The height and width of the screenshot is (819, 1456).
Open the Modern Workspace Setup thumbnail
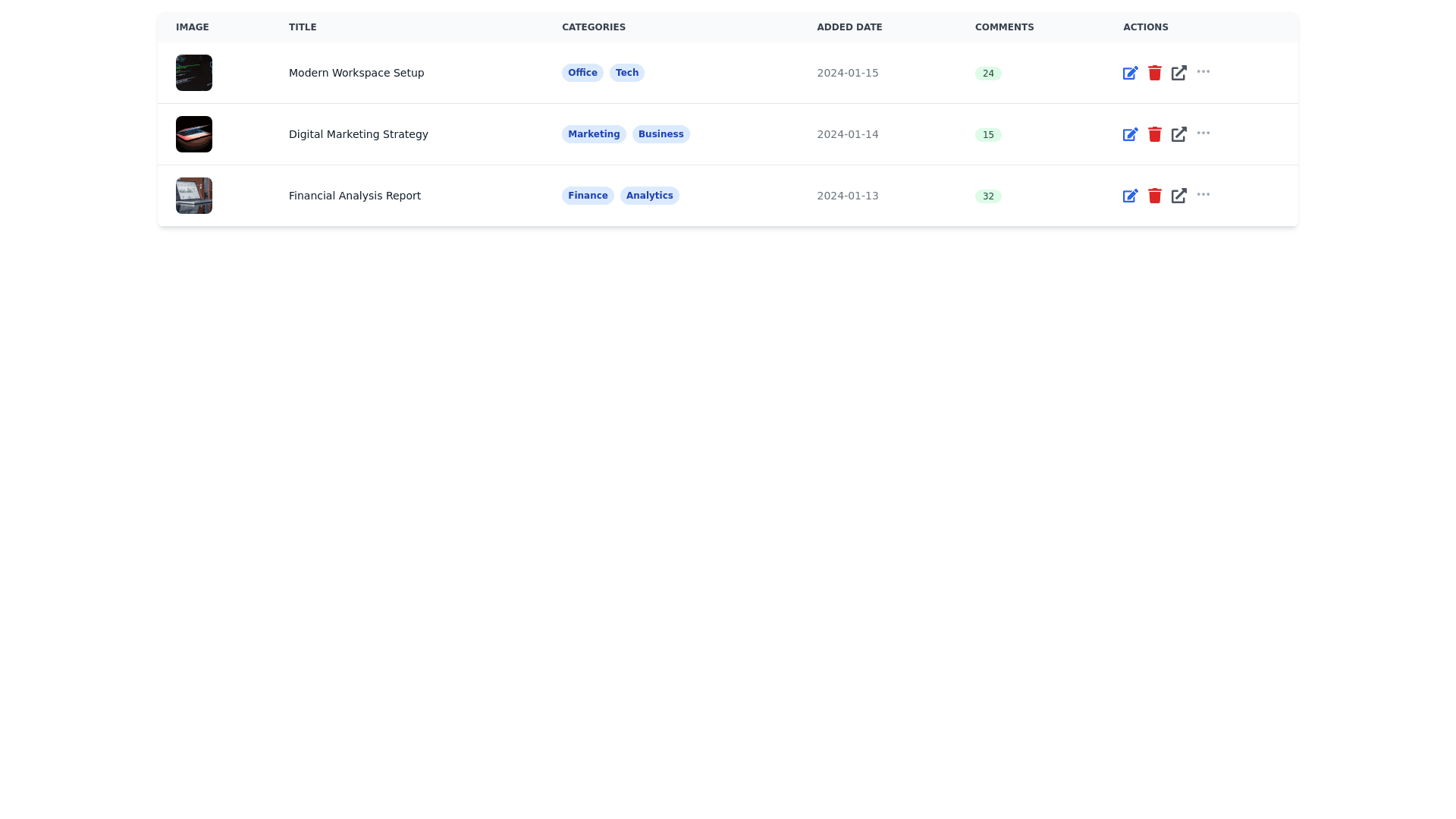tap(194, 73)
